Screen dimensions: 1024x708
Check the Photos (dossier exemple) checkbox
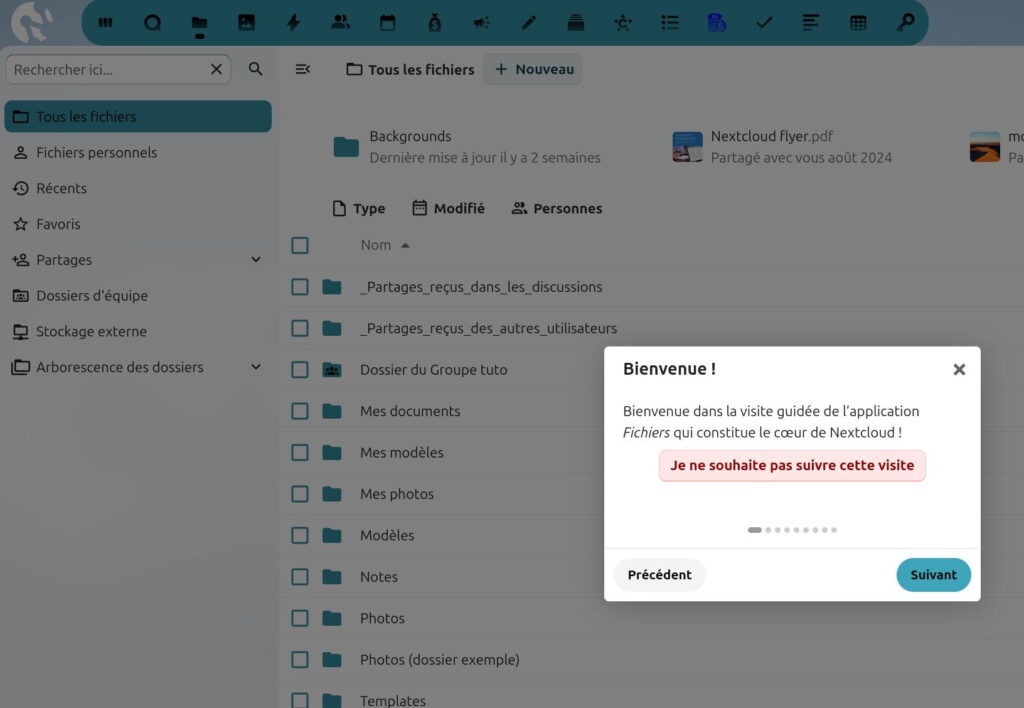(300, 660)
